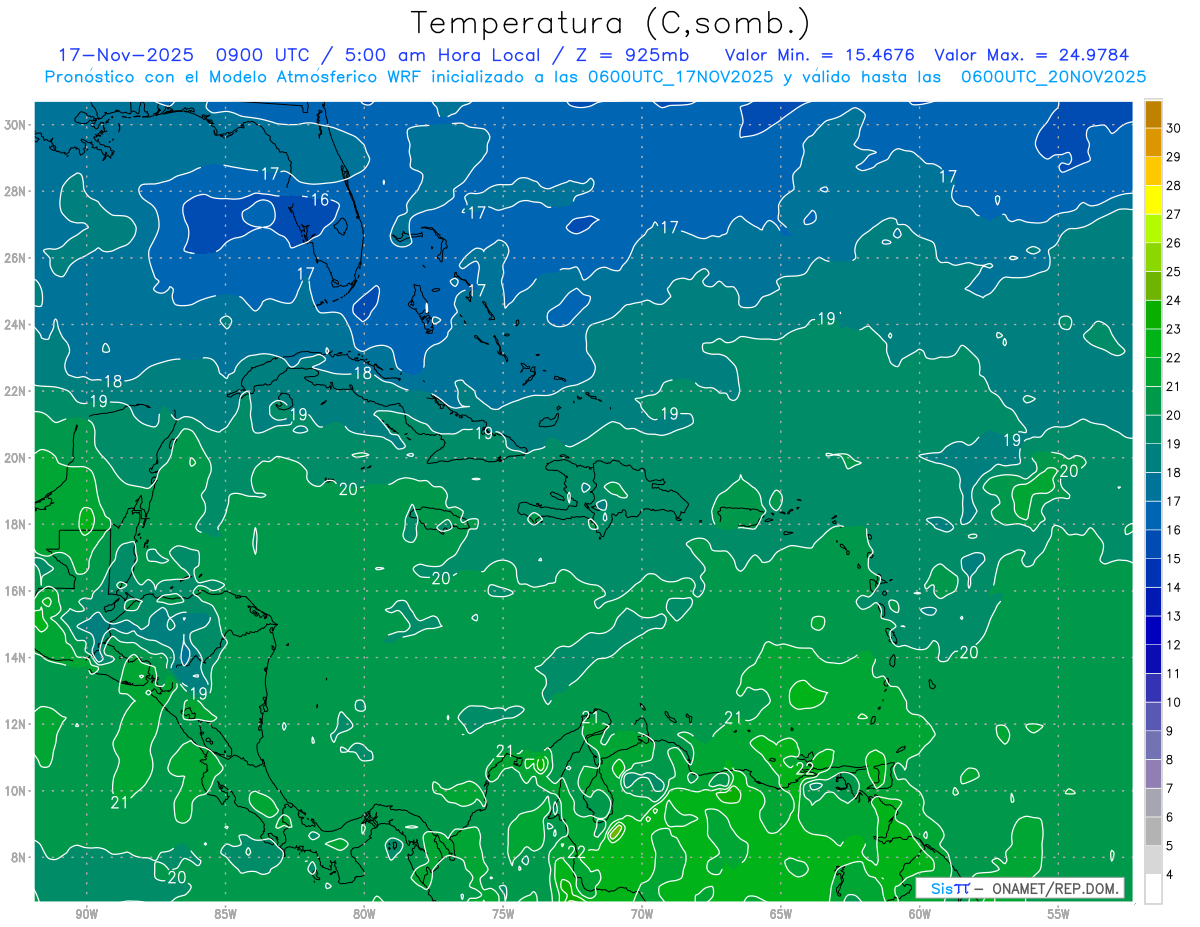Click the 85W longitude axis label
This screenshot has width=1200, height=927.
(x=225, y=914)
